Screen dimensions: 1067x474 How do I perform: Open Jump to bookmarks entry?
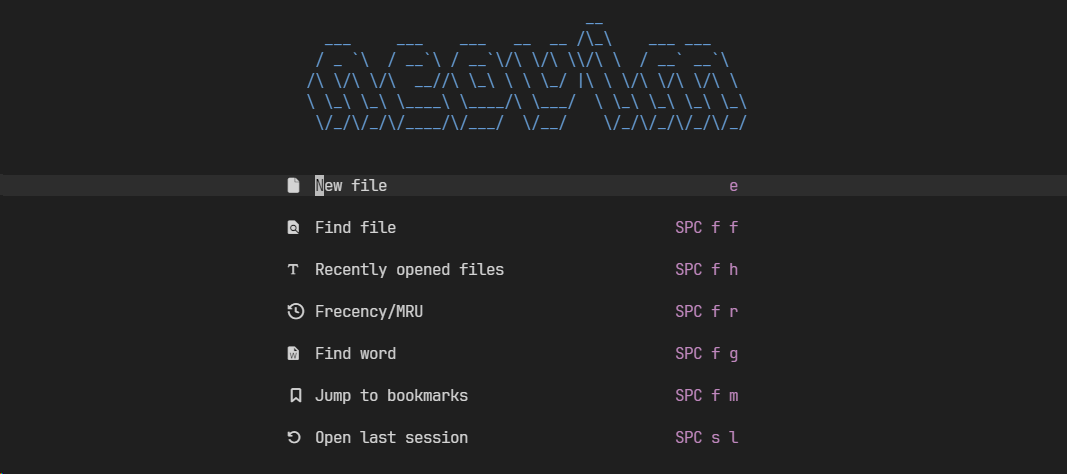click(391, 396)
